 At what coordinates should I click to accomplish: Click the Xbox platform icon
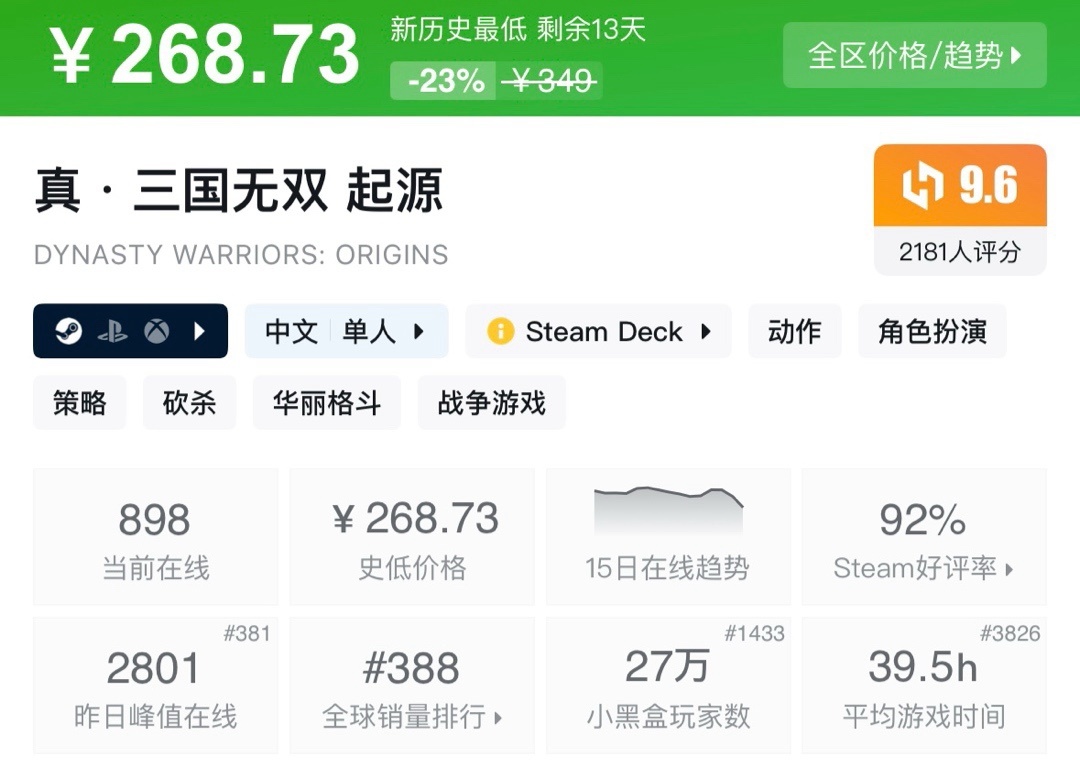click(x=156, y=331)
